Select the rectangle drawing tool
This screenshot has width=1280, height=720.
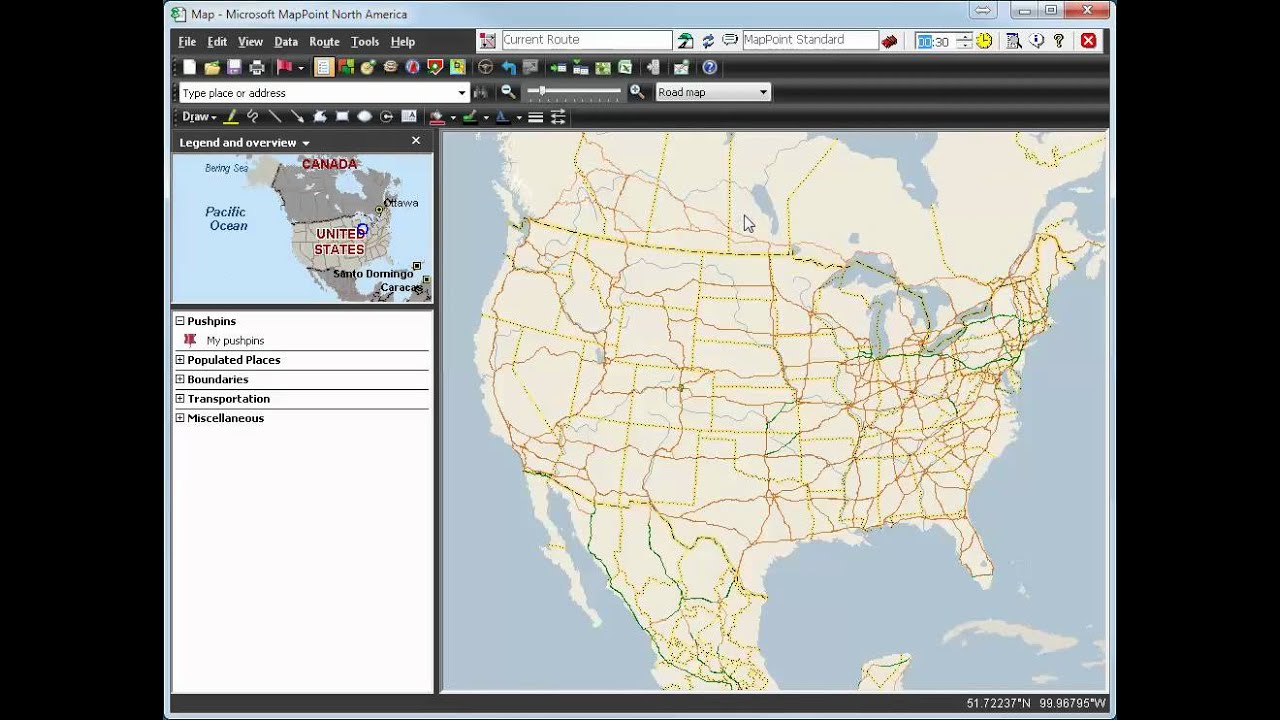click(342, 117)
